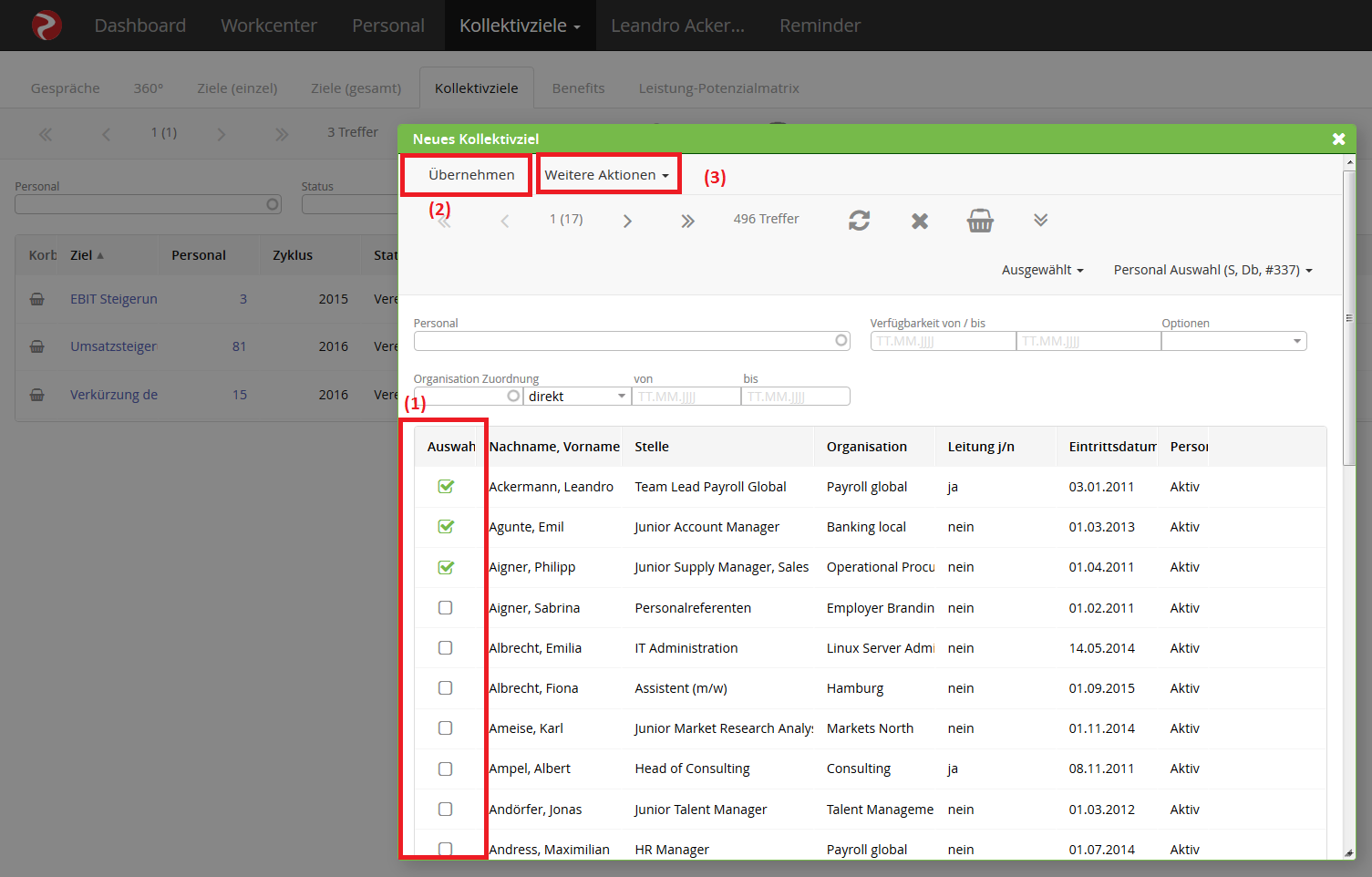Focus the dialog Personal search field
The width and height of the screenshot is (1372, 877).
click(x=631, y=341)
